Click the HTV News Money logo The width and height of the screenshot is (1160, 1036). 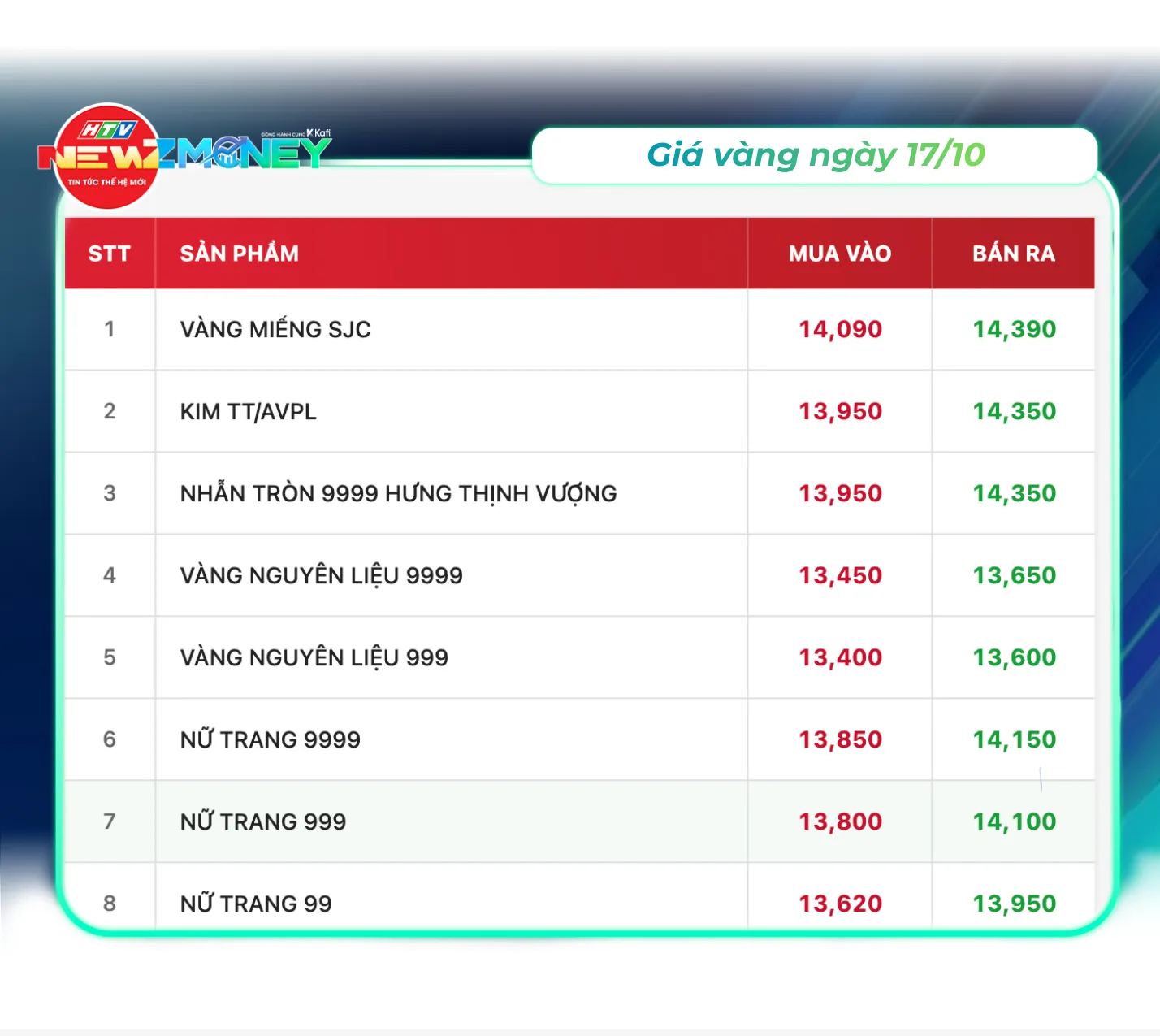pos(184,154)
